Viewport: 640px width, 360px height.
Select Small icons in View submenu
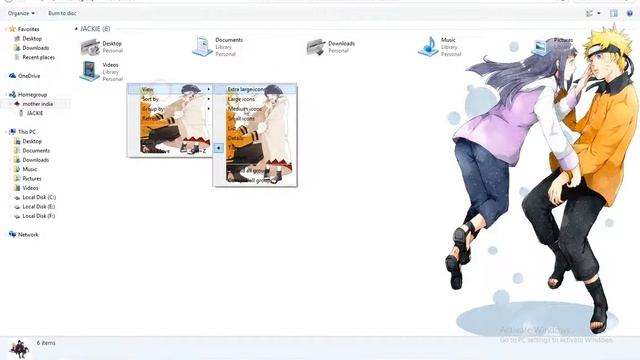[255, 118]
